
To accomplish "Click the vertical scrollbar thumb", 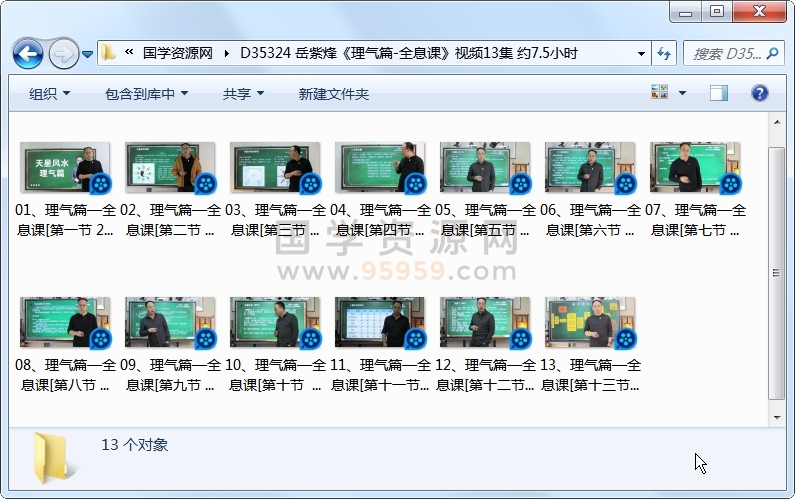I will point(777,273).
